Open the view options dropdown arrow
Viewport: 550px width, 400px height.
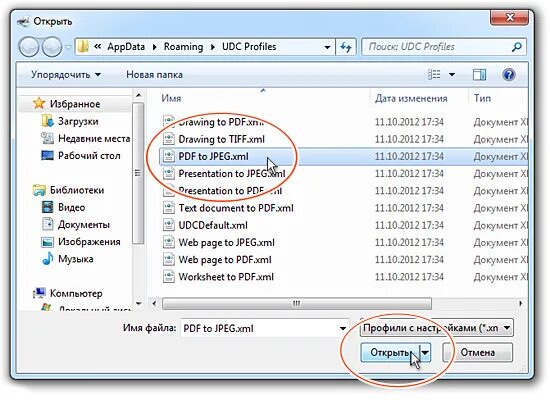[452, 74]
